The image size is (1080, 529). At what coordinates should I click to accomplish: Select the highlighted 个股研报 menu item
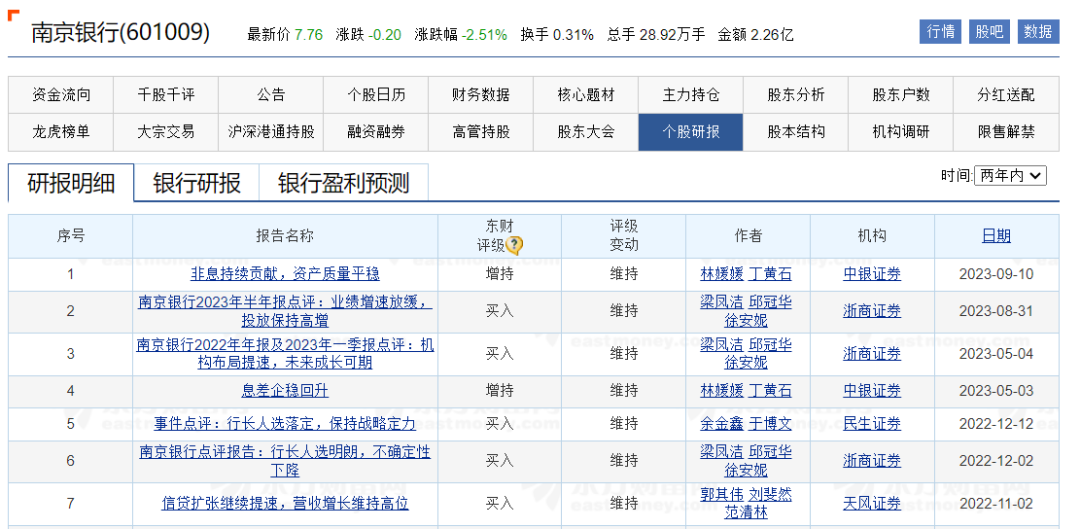point(691,132)
